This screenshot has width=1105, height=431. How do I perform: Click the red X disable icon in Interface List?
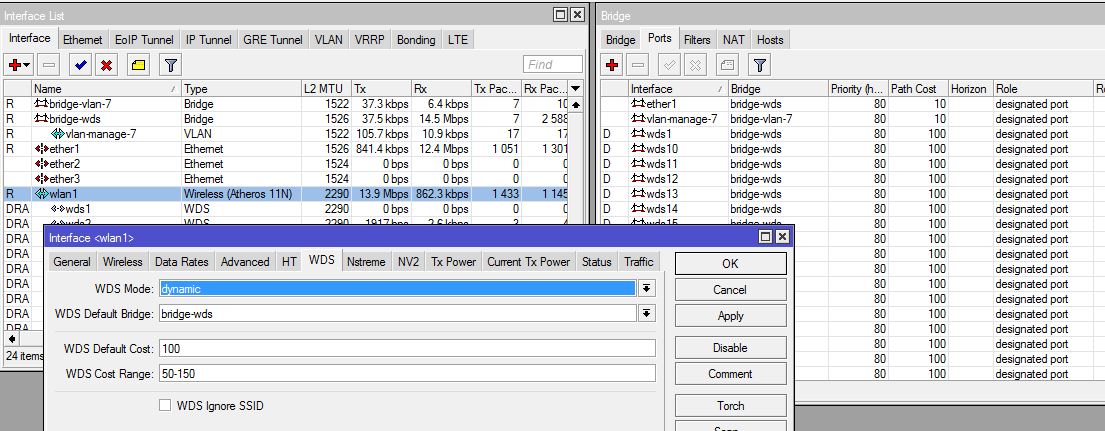click(105, 65)
